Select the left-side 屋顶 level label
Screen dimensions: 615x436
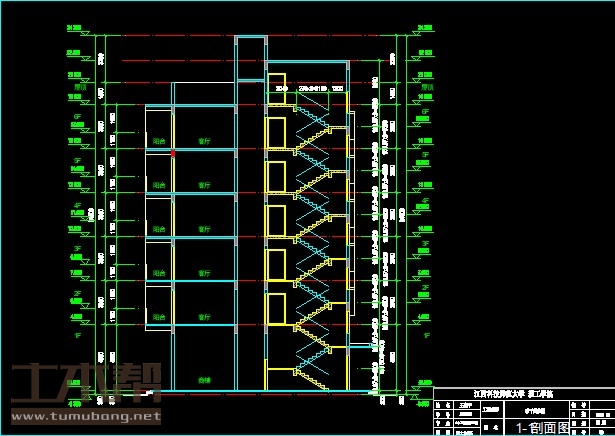[x=75, y=86]
